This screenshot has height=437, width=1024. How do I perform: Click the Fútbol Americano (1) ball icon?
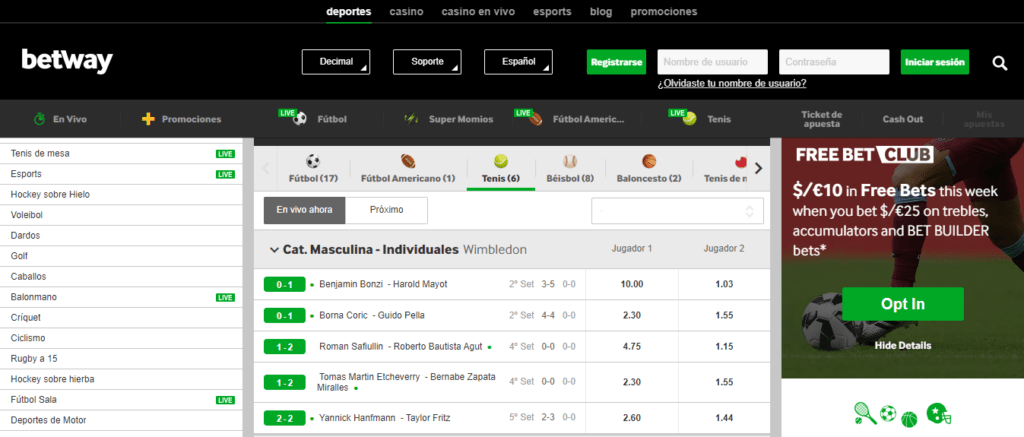[408, 161]
